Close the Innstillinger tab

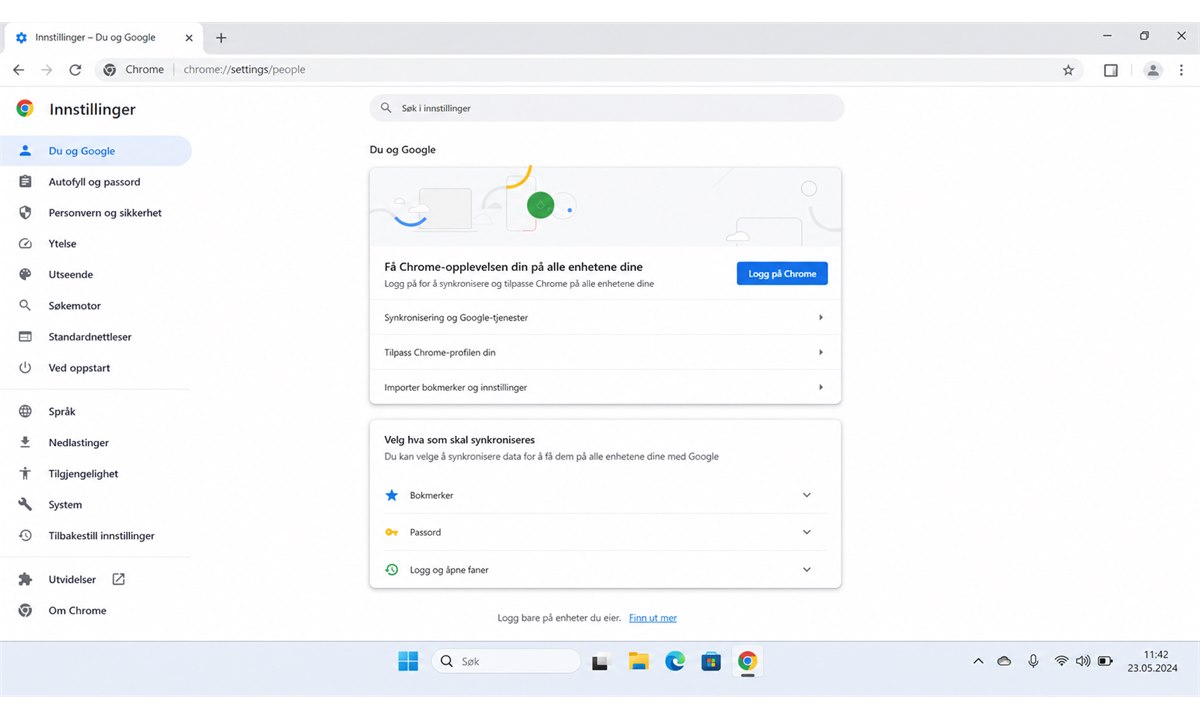point(189,38)
